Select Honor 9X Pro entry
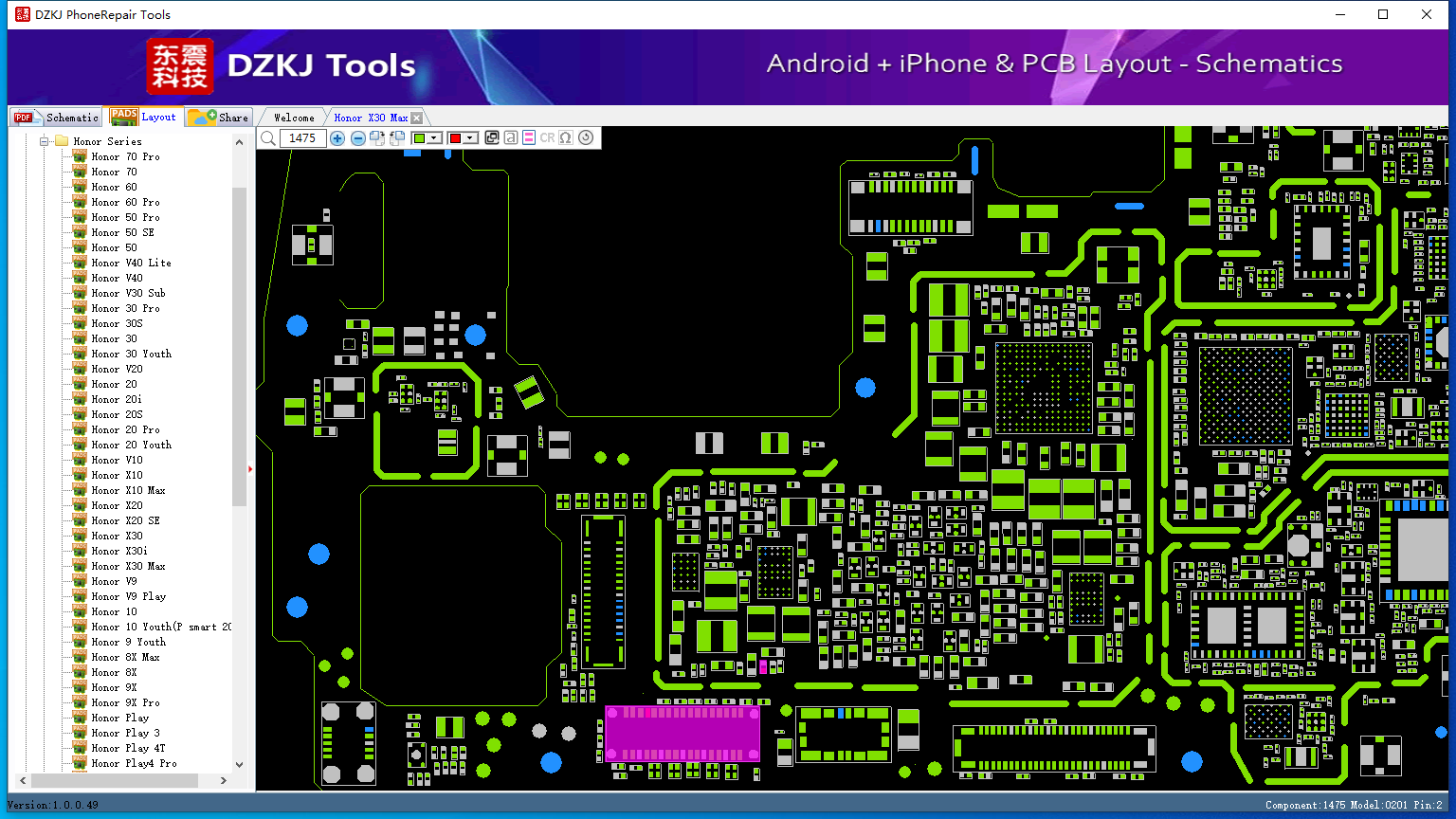1456x819 pixels. tap(125, 702)
